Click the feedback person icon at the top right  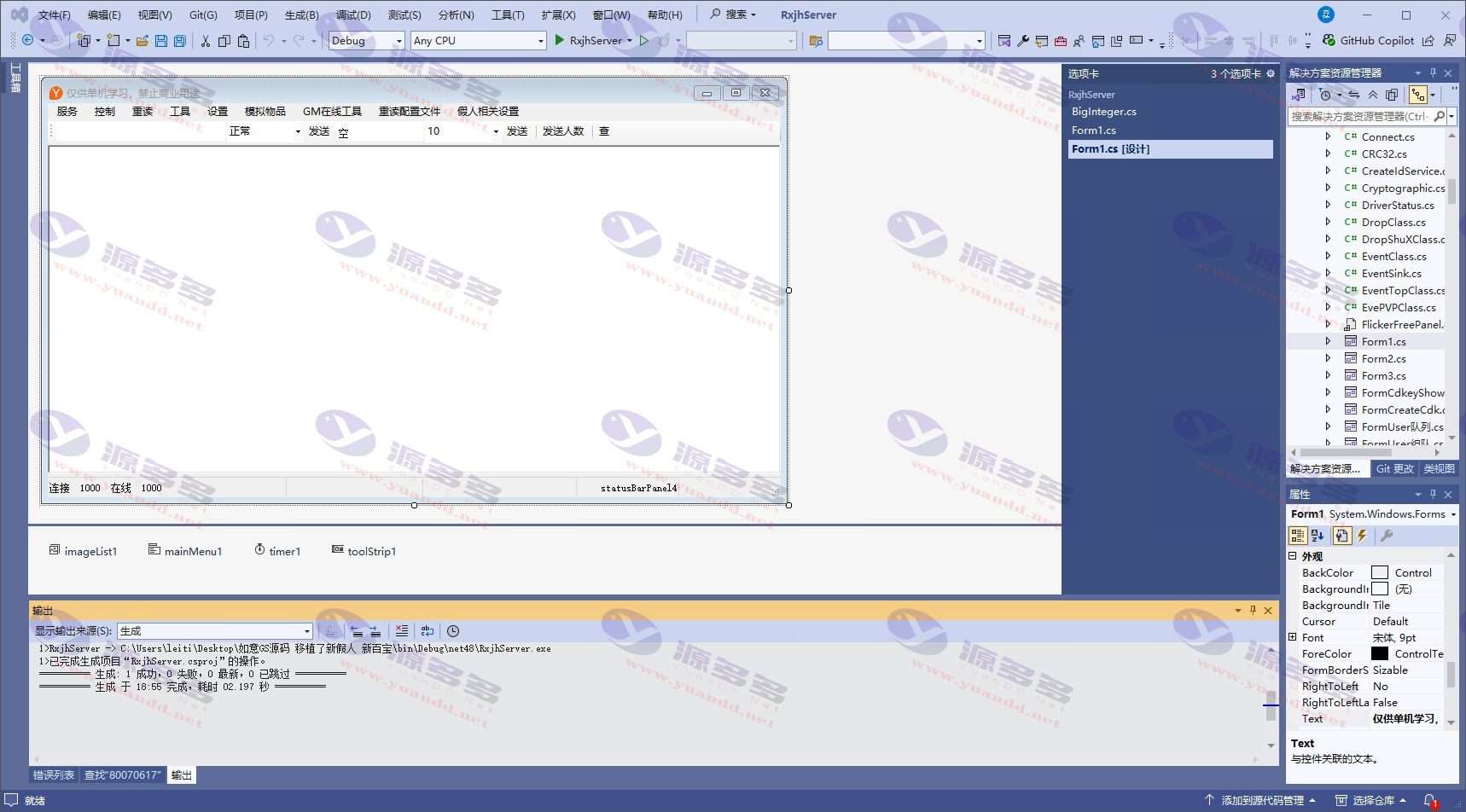(1450, 40)
